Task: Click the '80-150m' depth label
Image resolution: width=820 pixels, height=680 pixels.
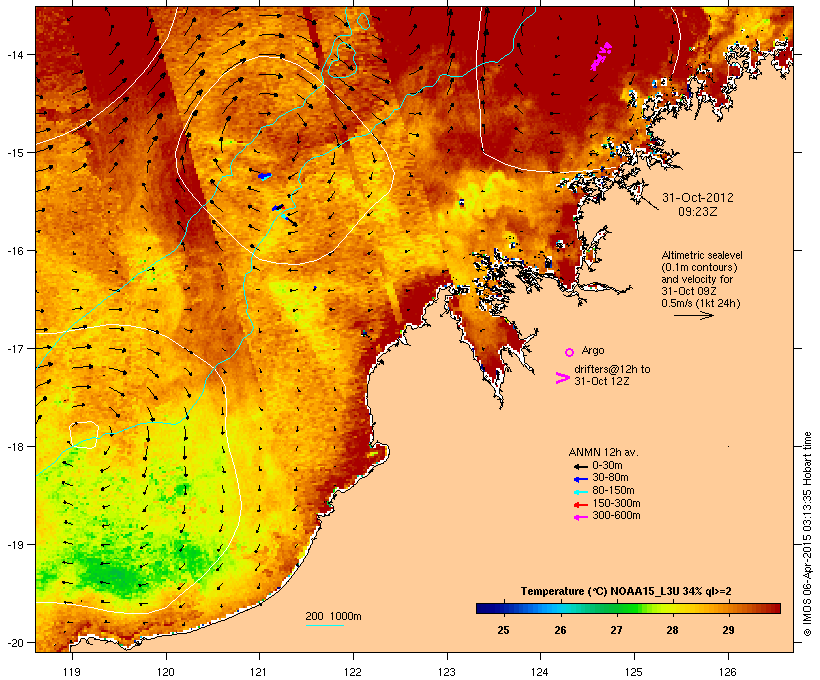Action: coord(613,491)
